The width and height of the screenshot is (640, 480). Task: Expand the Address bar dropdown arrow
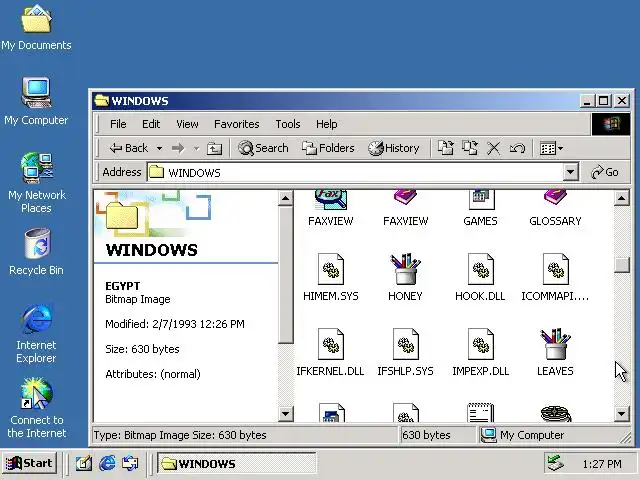click(x=571, y=172)
